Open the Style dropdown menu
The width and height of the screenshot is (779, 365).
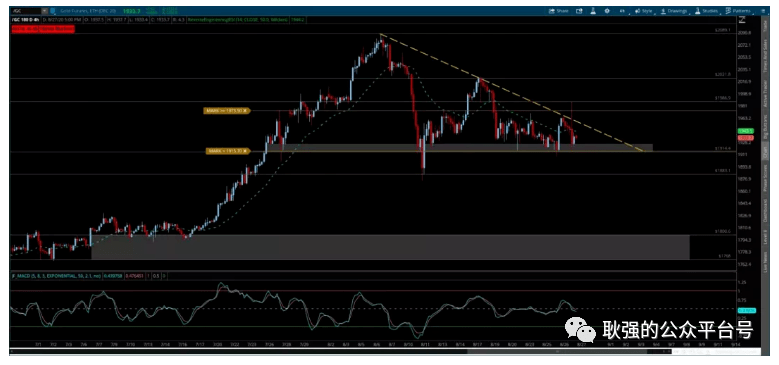coord(643,10)
